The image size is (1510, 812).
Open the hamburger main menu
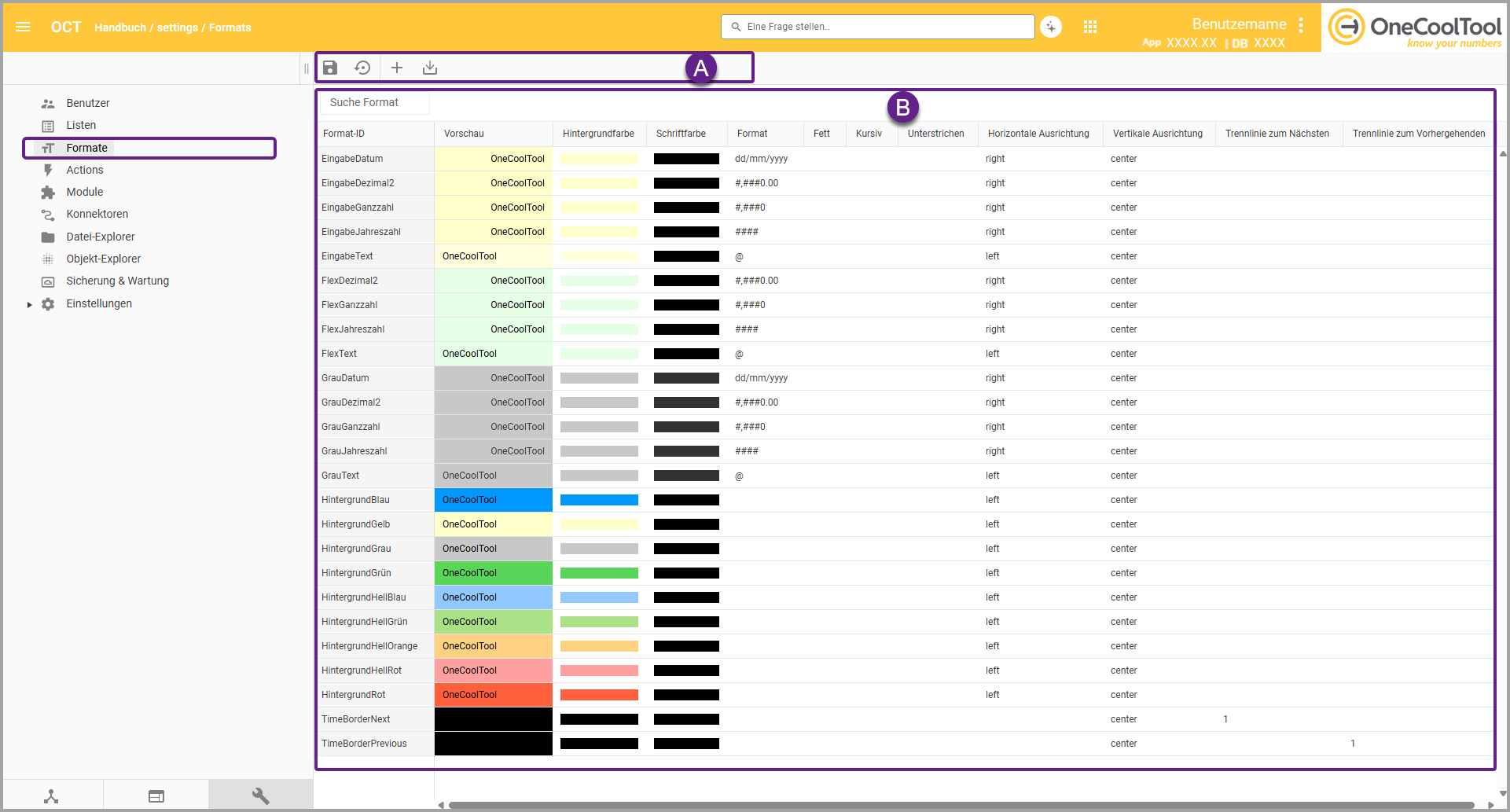pyautogui.click(x=23, y=28)
